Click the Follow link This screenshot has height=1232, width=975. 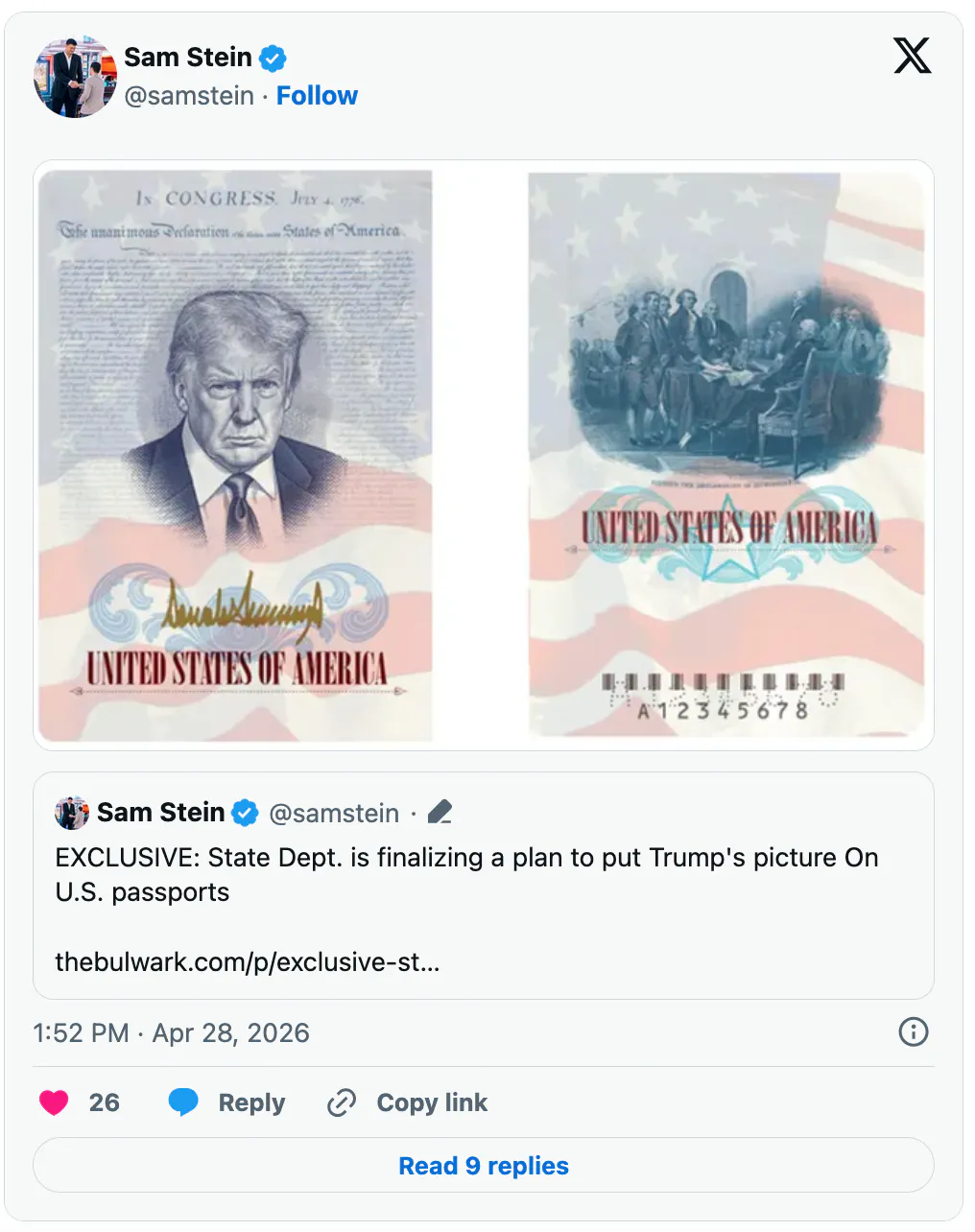(x=318, y=95)
